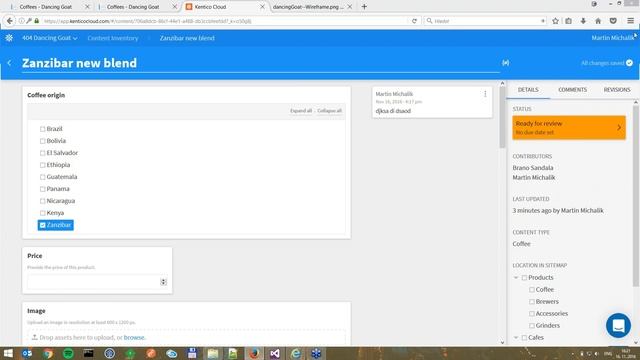Switch to first Coffees - Dancing Goat tab

[x=49, y=7]
